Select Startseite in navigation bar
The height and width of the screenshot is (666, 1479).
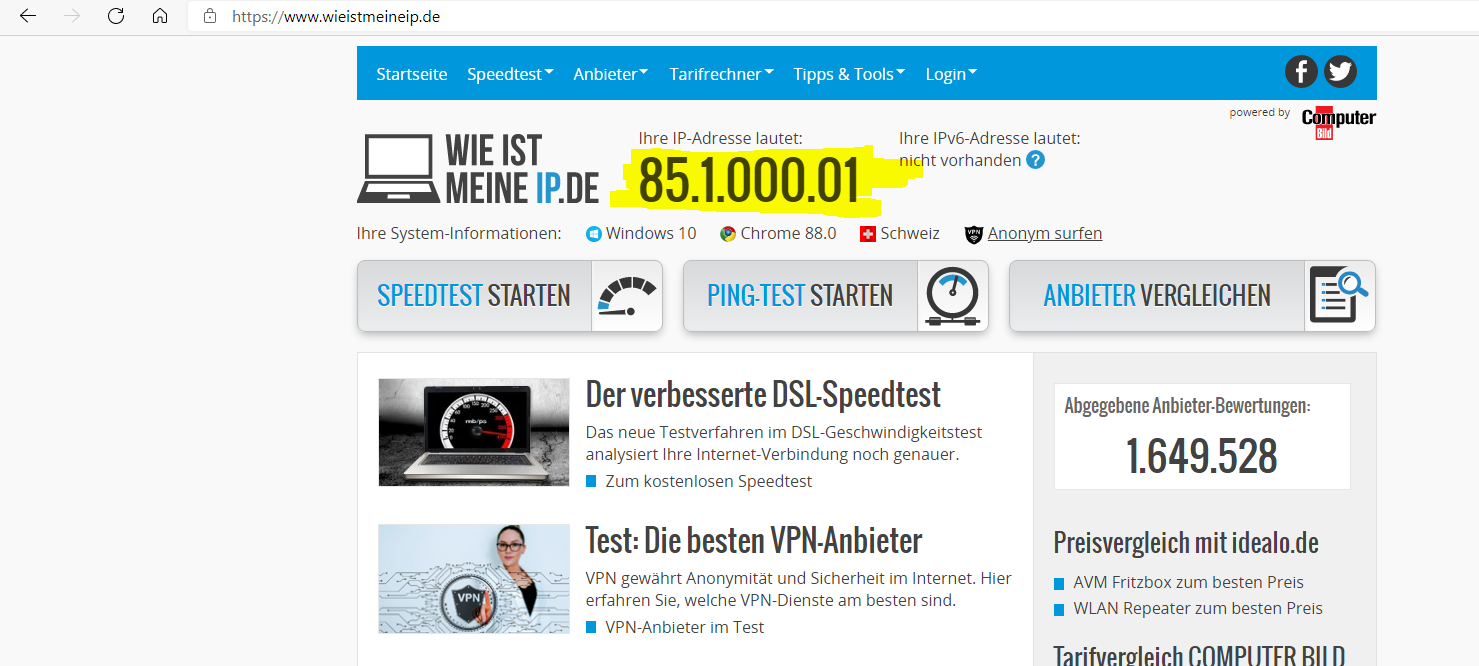[411, 74]
